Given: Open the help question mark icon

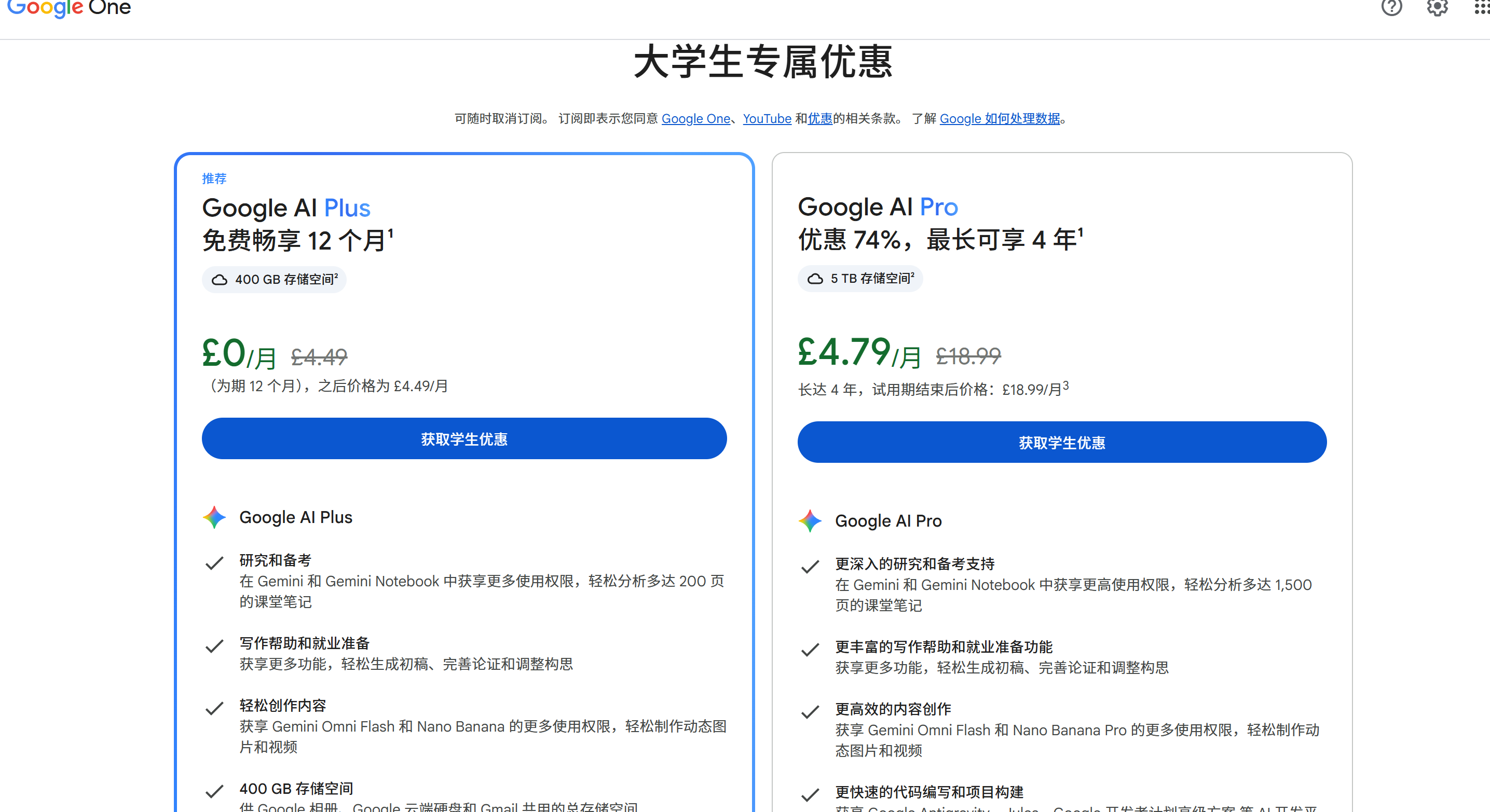Looking at the screenshot, I should pyautogui.click(x=1392, y=7).
